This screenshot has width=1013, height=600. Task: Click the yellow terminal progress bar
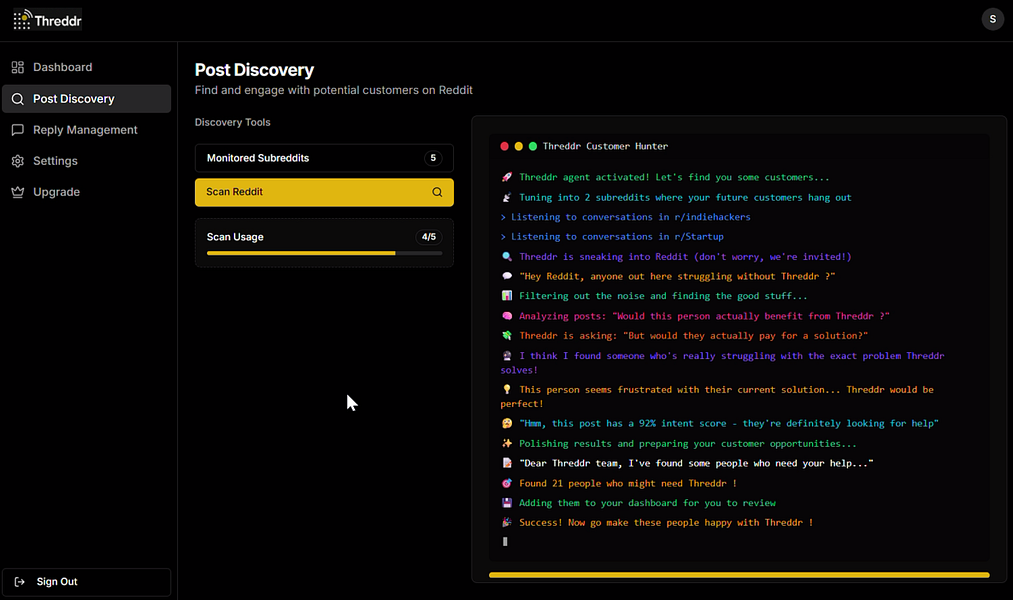[739, 575]
